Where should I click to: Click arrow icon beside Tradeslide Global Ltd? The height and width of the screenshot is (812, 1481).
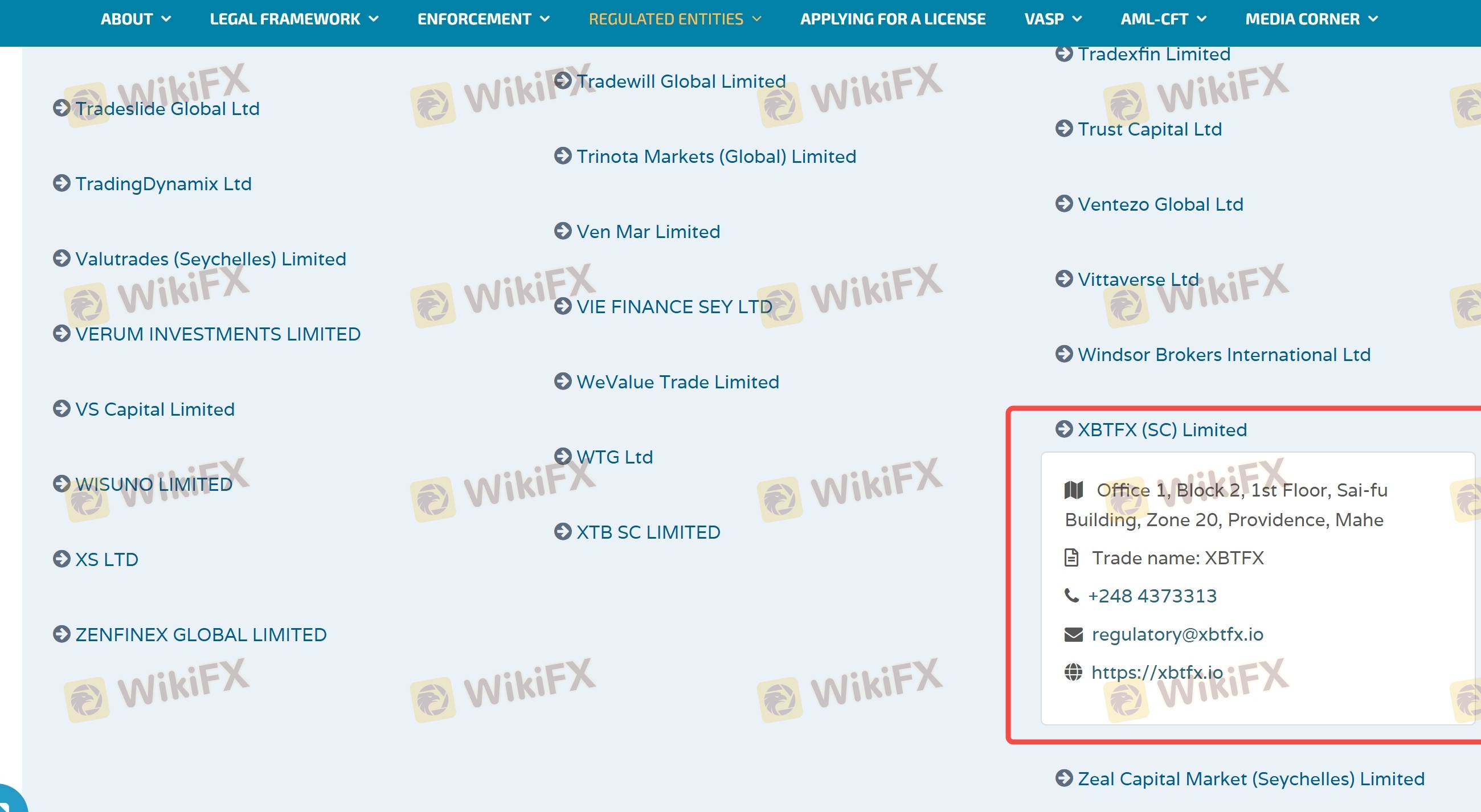pyautogui.click(x=62, y=108)
